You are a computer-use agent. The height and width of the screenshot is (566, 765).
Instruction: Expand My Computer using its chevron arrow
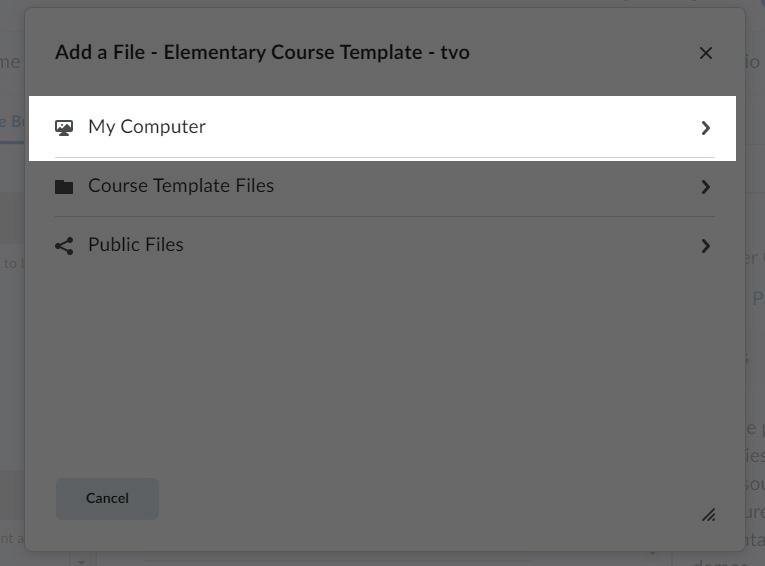(x=705, y=128)
